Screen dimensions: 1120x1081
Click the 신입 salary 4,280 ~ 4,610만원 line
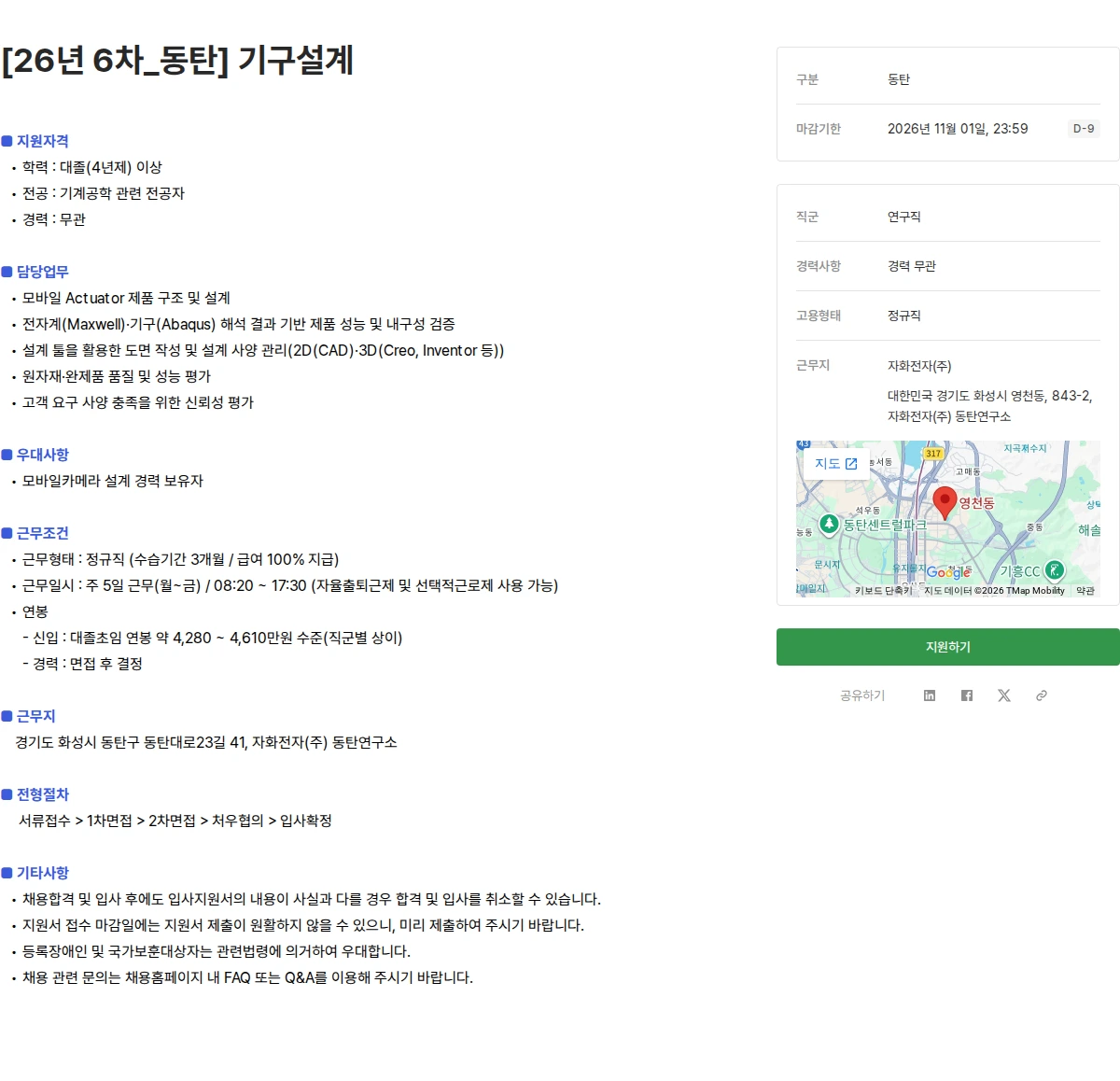pos(213,638)
